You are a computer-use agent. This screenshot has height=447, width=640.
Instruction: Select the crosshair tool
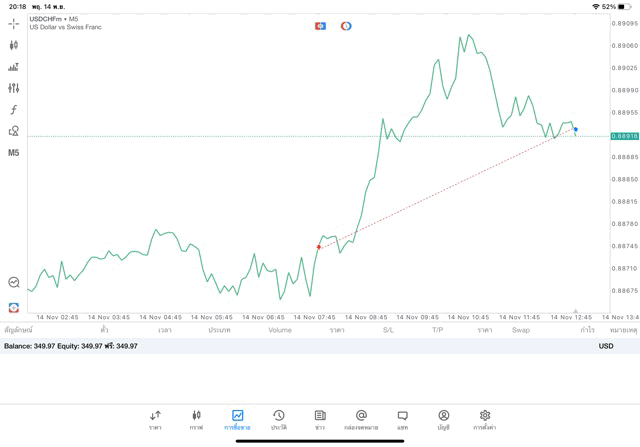(x=13, y=23)
